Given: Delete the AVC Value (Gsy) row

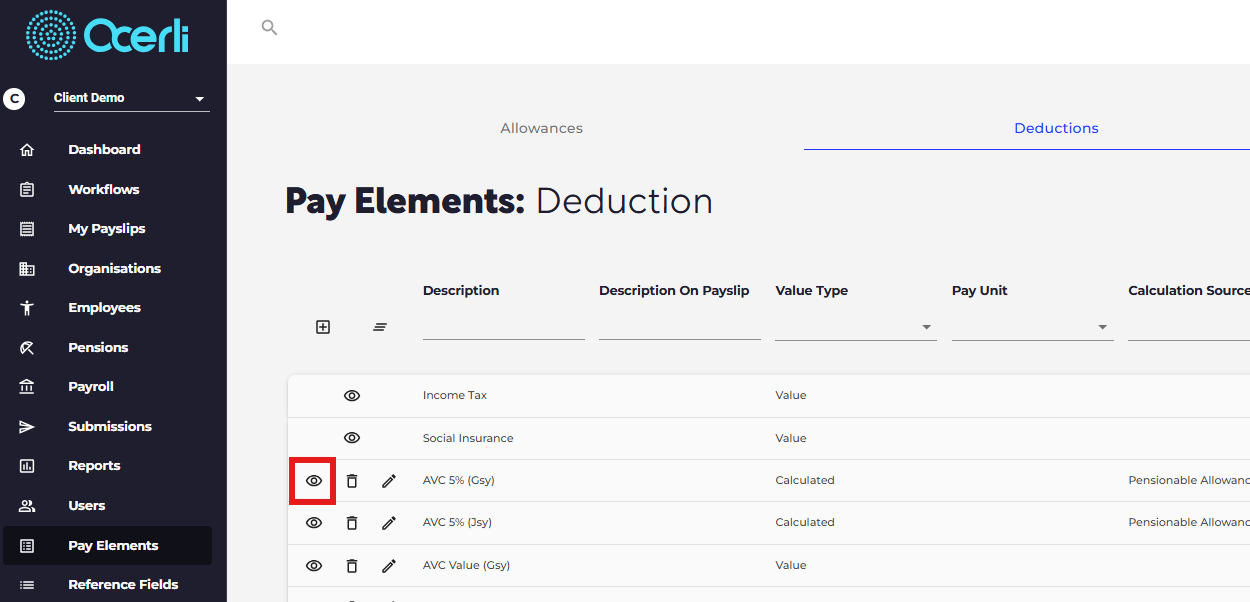Looking at the screenshot, I should tap(352, 566).
